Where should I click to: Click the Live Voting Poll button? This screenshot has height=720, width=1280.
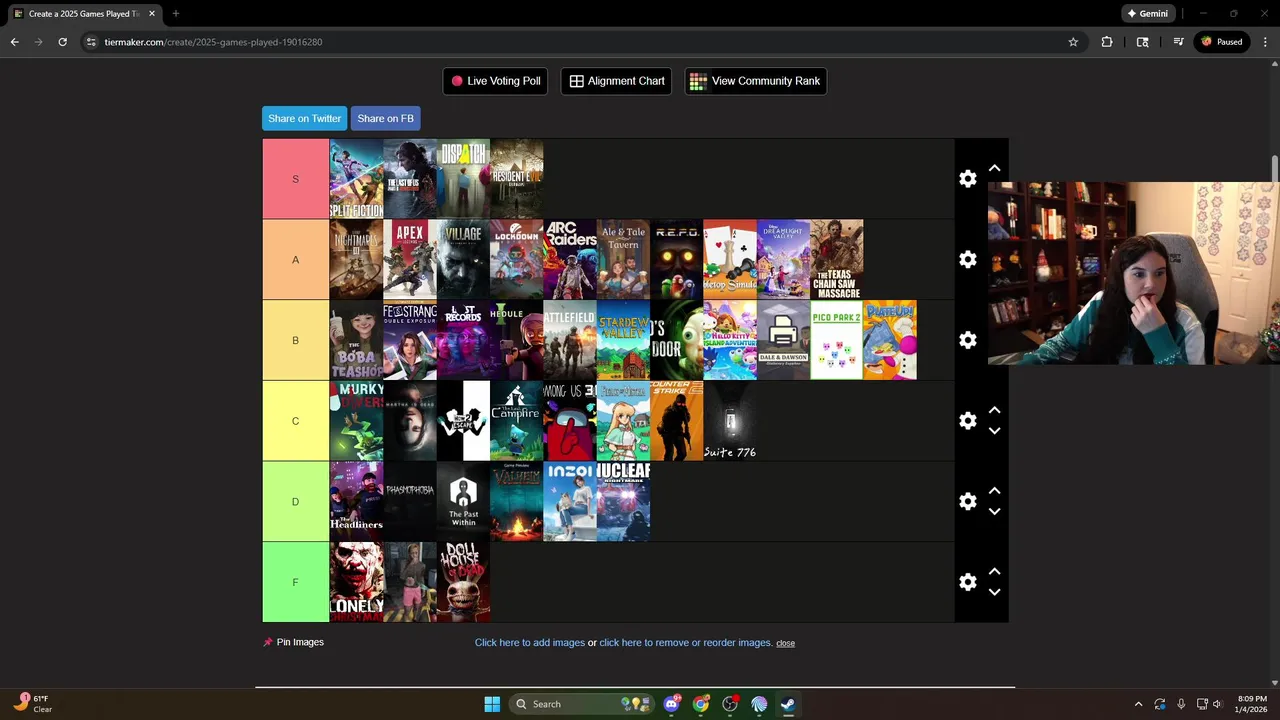(x=495, y=81)
